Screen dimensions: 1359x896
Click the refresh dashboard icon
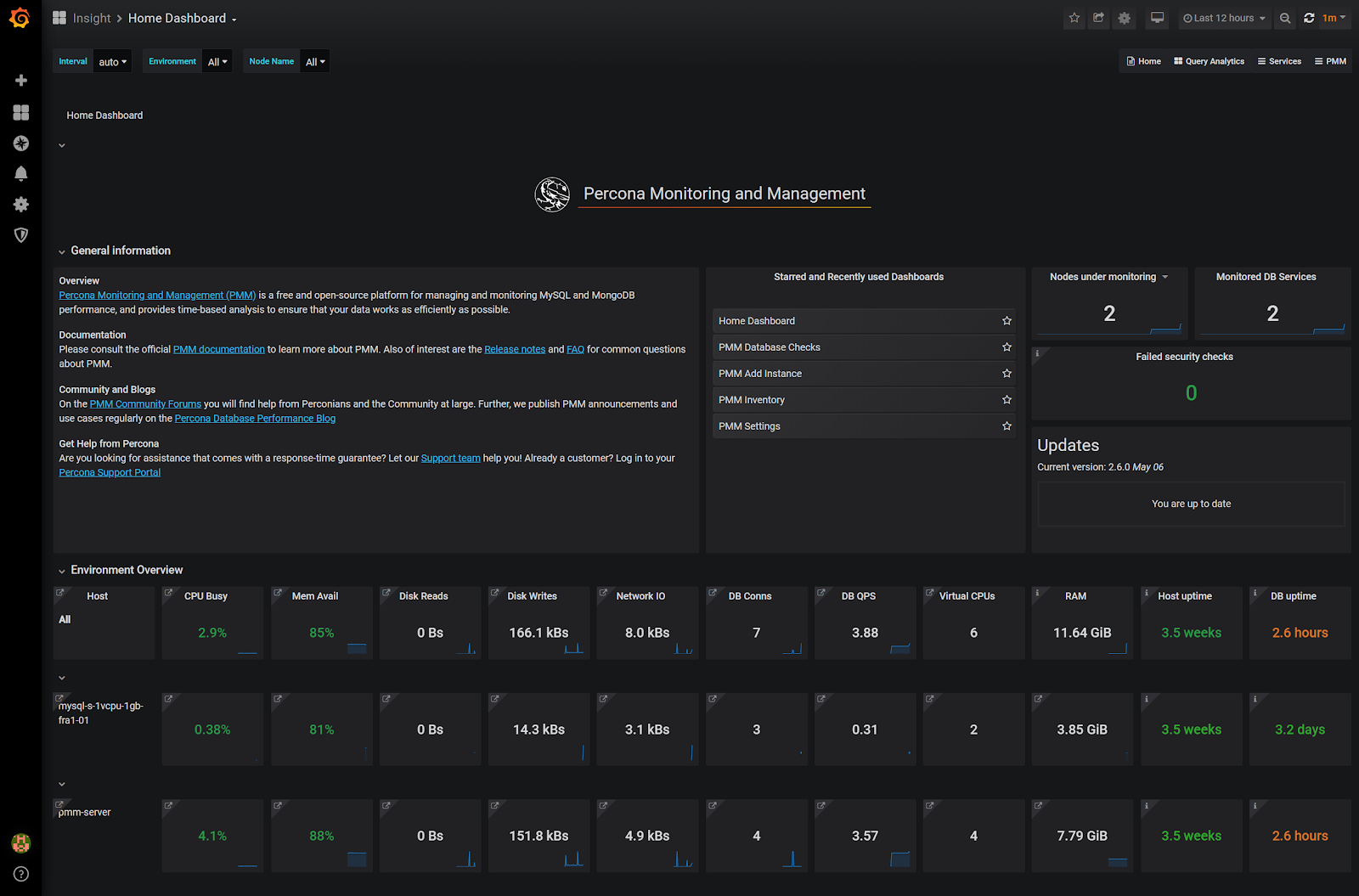coord(1309,18)
